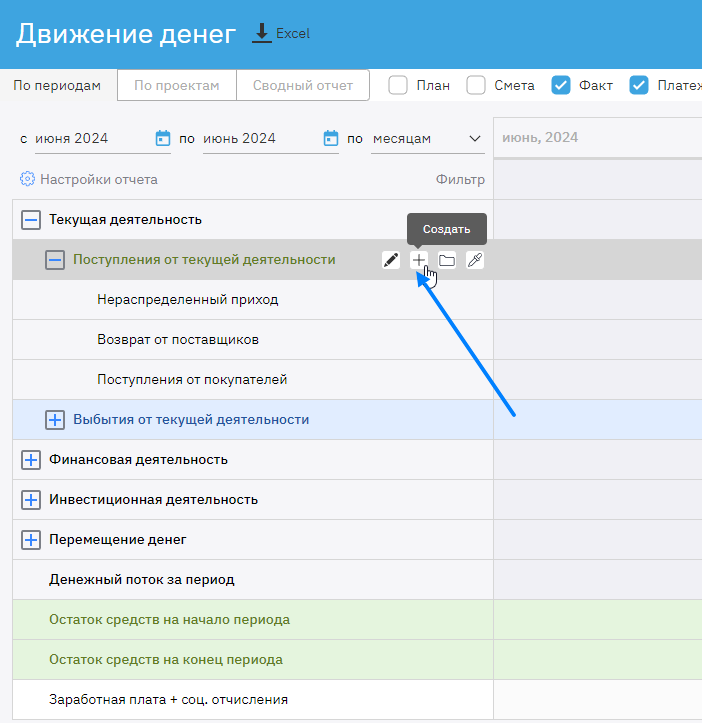Click the pencil edit icon for Поступления row

tap(391, 260)
